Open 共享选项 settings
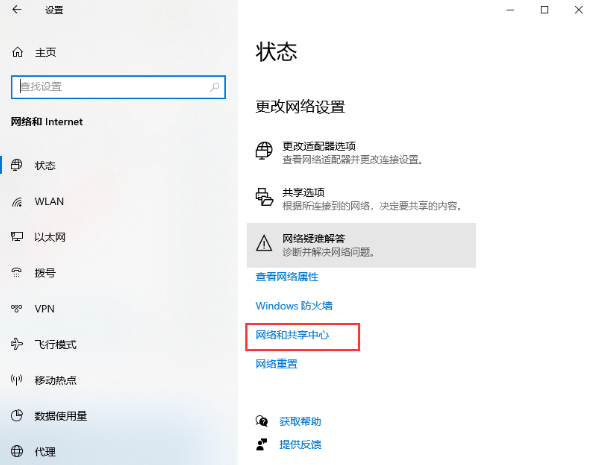The height and width of the screenshot is (465, 593). (x=361, y=199)
